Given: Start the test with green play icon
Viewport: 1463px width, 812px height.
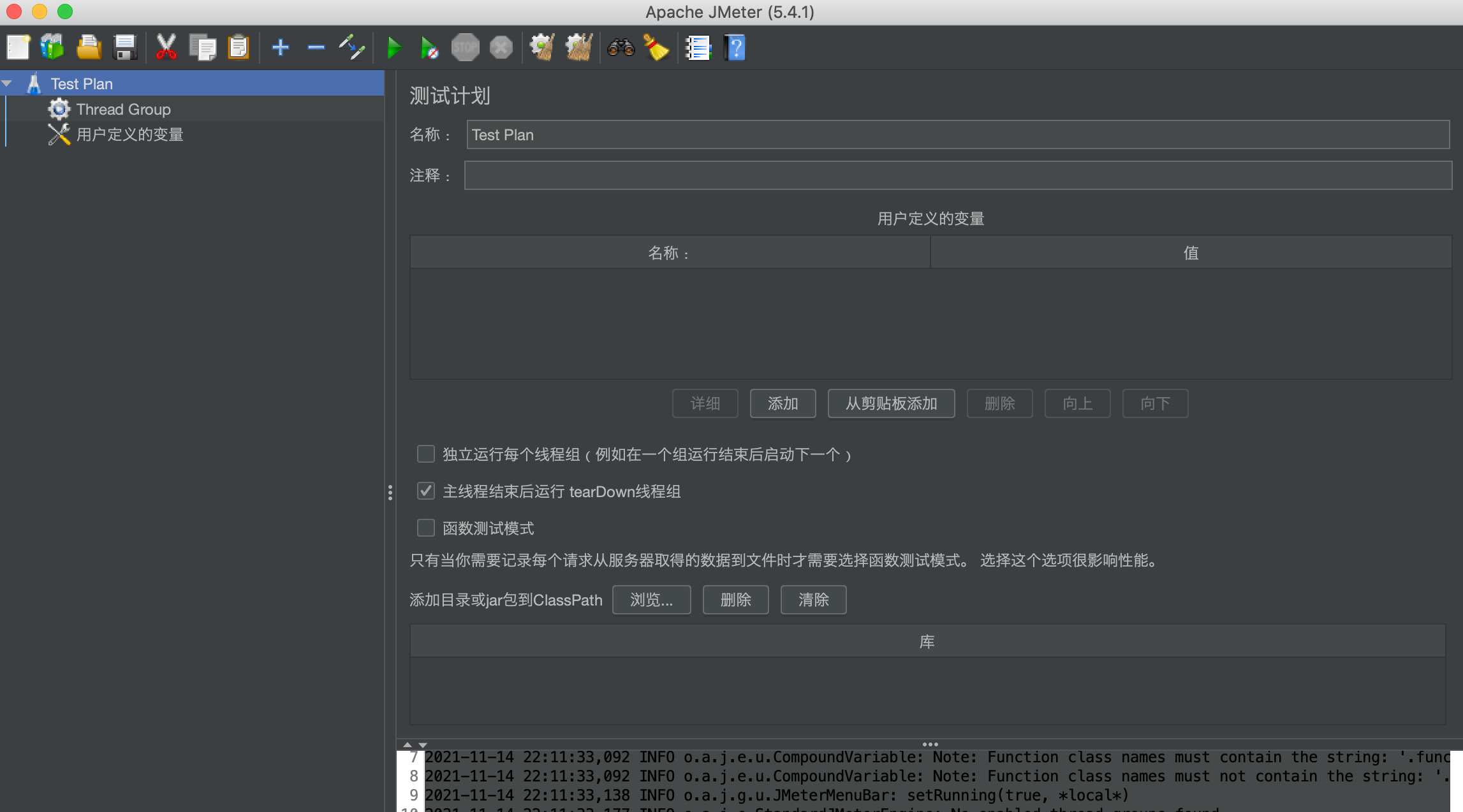Looking at the screenshot, I should point(394,48).
